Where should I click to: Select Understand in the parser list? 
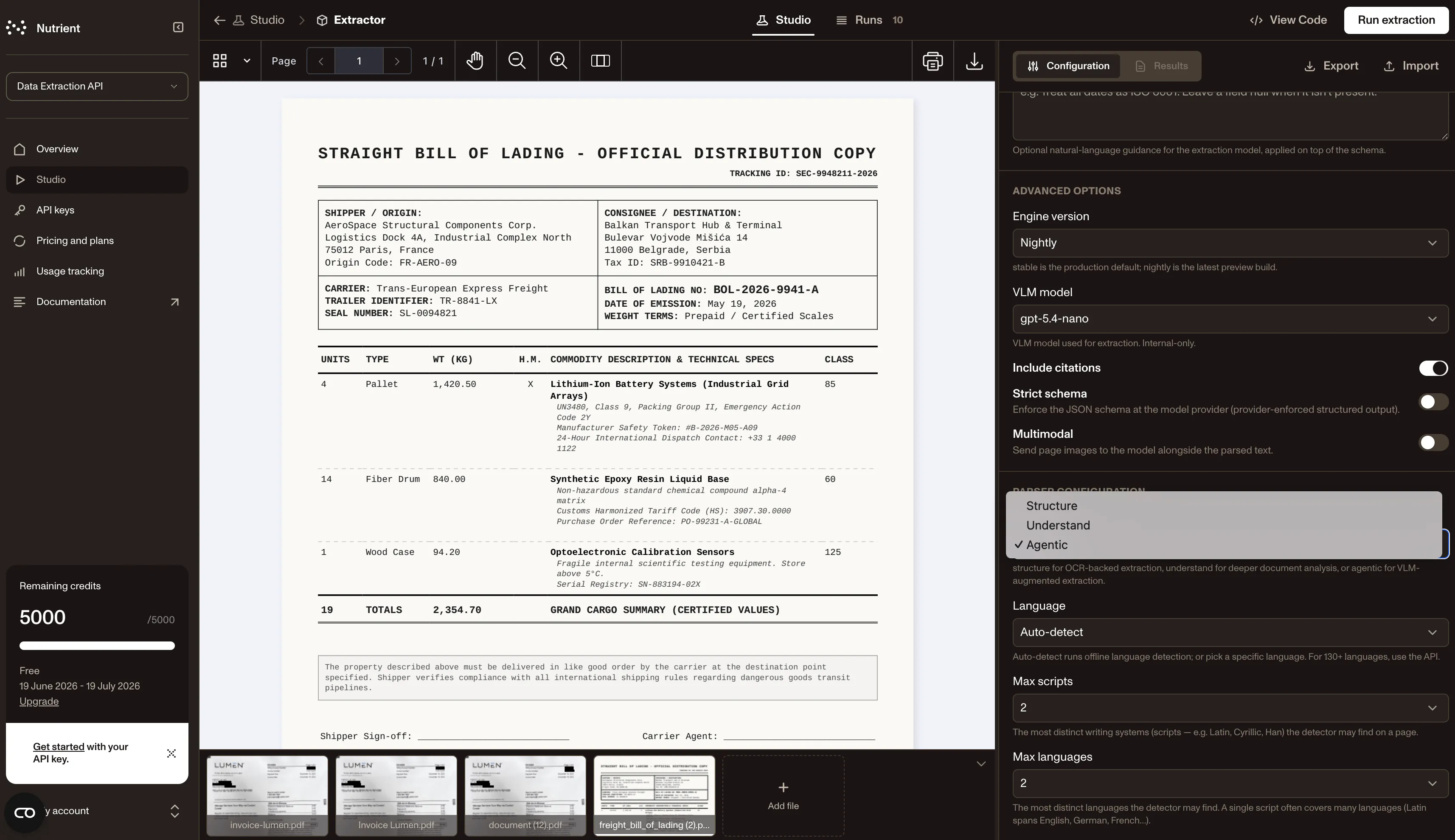[1224, 526]
